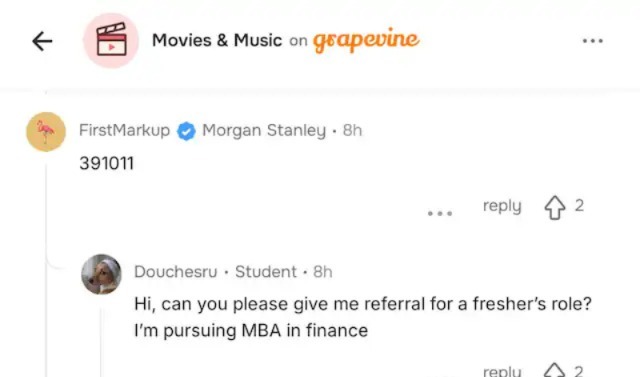Tap the blue verified badge
This screenshot has width=640, height=377.
pyautogui.click(x=186, y=131)
